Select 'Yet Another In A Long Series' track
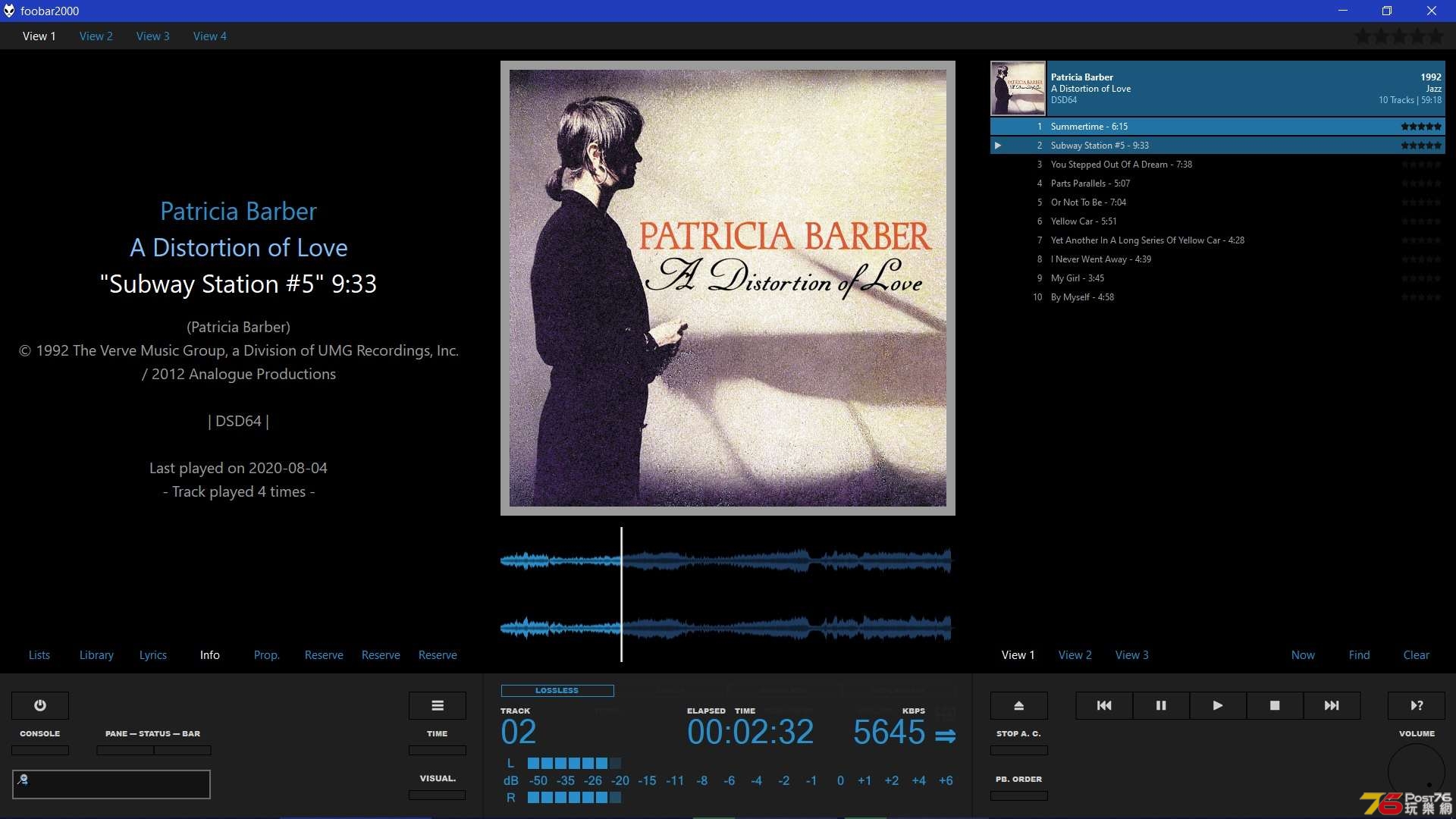Image resolution: width=1456 pixels, height=819 pixels. point(1218,240)
